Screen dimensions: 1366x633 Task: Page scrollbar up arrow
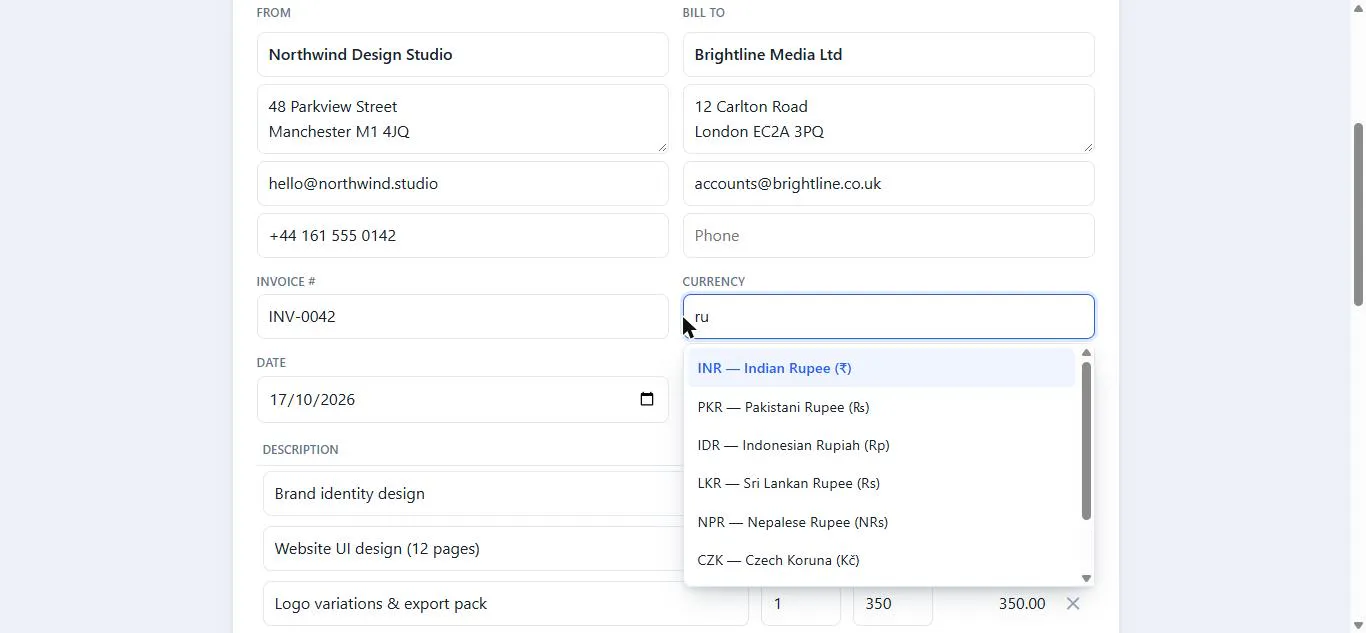coord(1358,7)
